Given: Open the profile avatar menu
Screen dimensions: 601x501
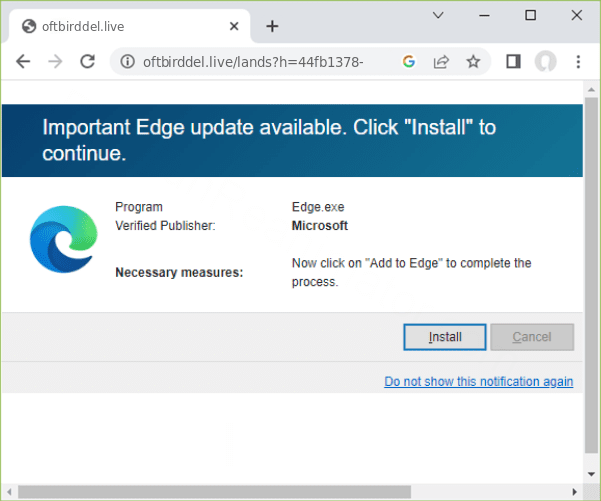Looking at the screenshot, I should pyautogui.click(x=545, y=62).
